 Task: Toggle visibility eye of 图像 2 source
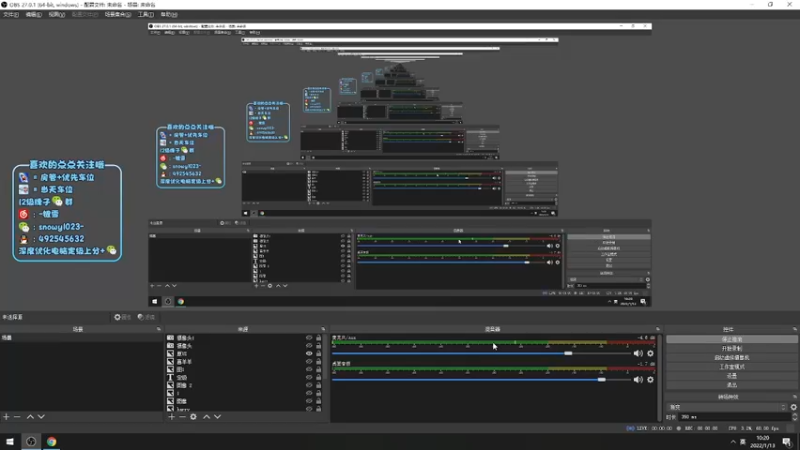(x=309, y=385)
